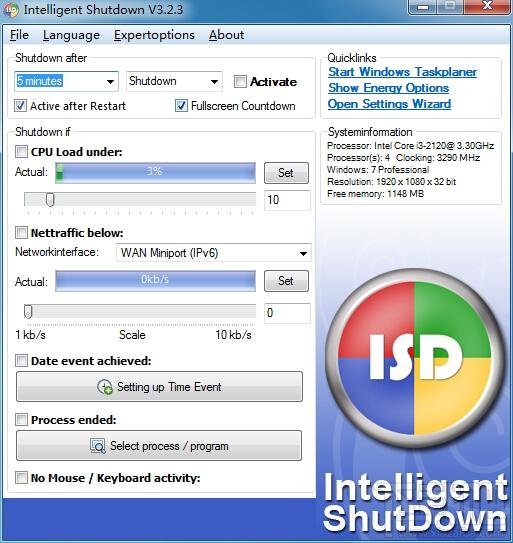The width and height of the screenshot is (513, 543).
Task: Uncheck Active after Restart
Action: [20, 106]
